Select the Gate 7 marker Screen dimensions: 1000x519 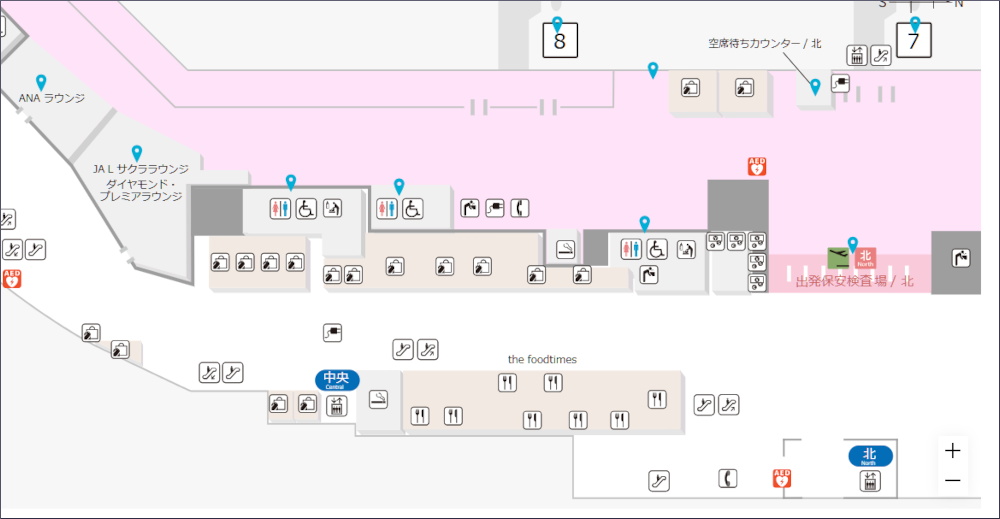click(913, 40)
